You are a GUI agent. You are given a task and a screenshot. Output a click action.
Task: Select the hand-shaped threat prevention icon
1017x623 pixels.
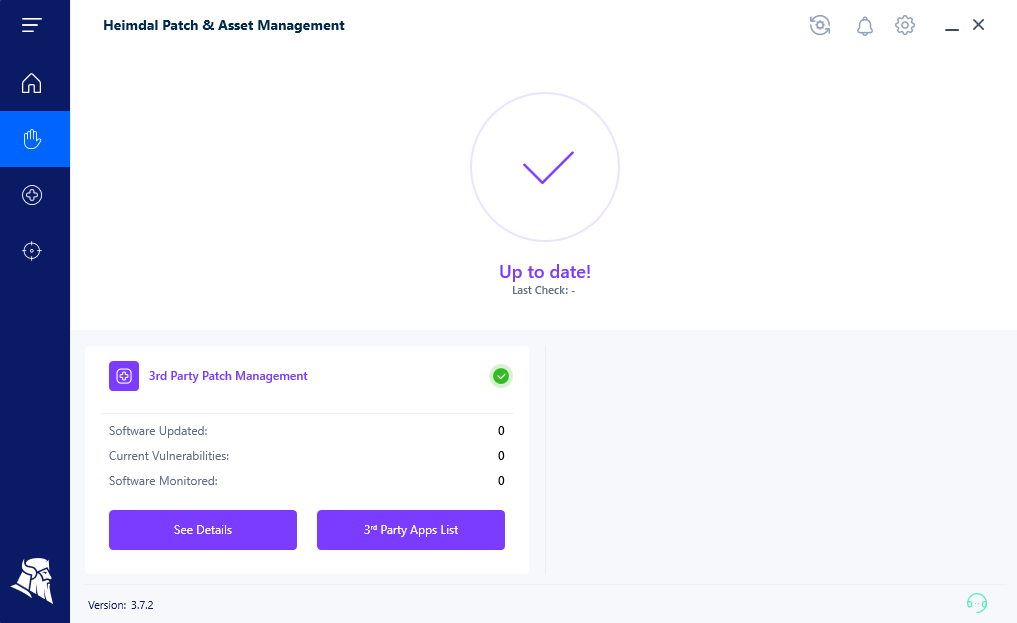pos(32,139)
